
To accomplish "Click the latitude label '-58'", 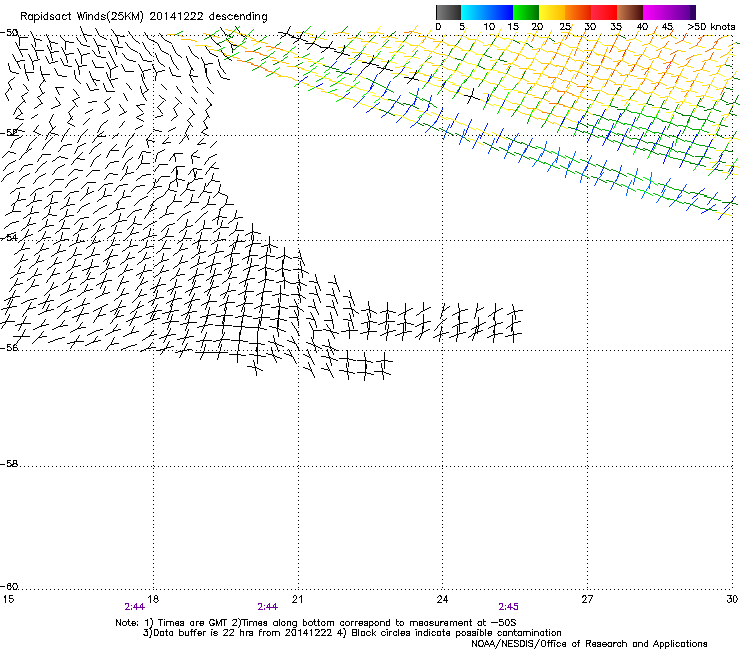I will (9, 464).
